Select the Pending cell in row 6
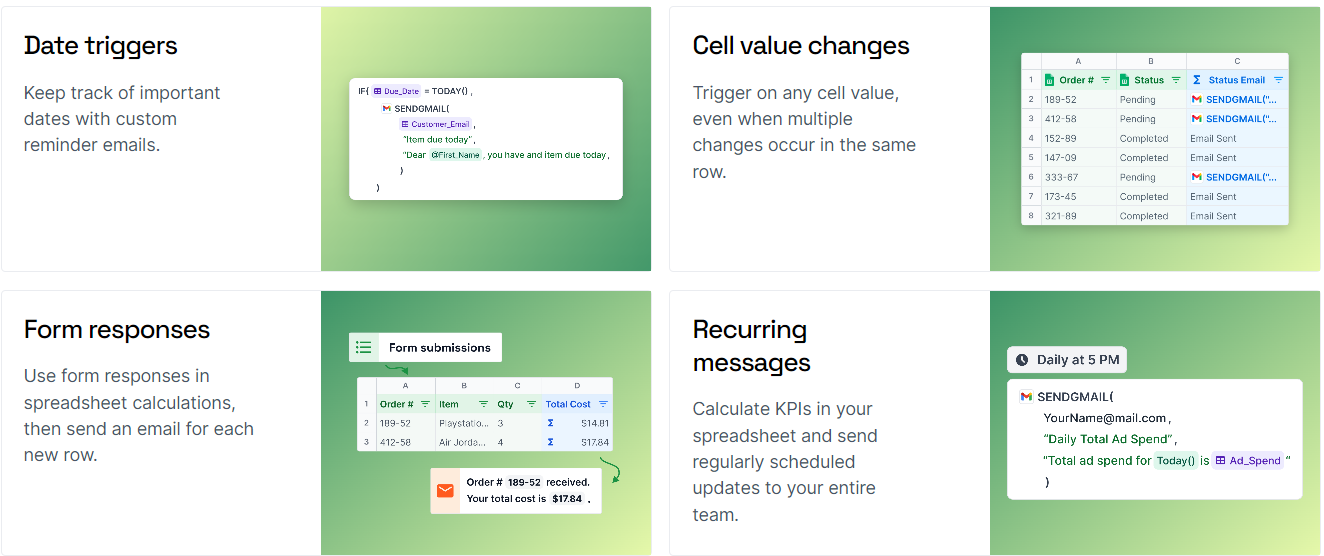The width and height of the screenshot is (1324, 556). (x=1137, y=177)
